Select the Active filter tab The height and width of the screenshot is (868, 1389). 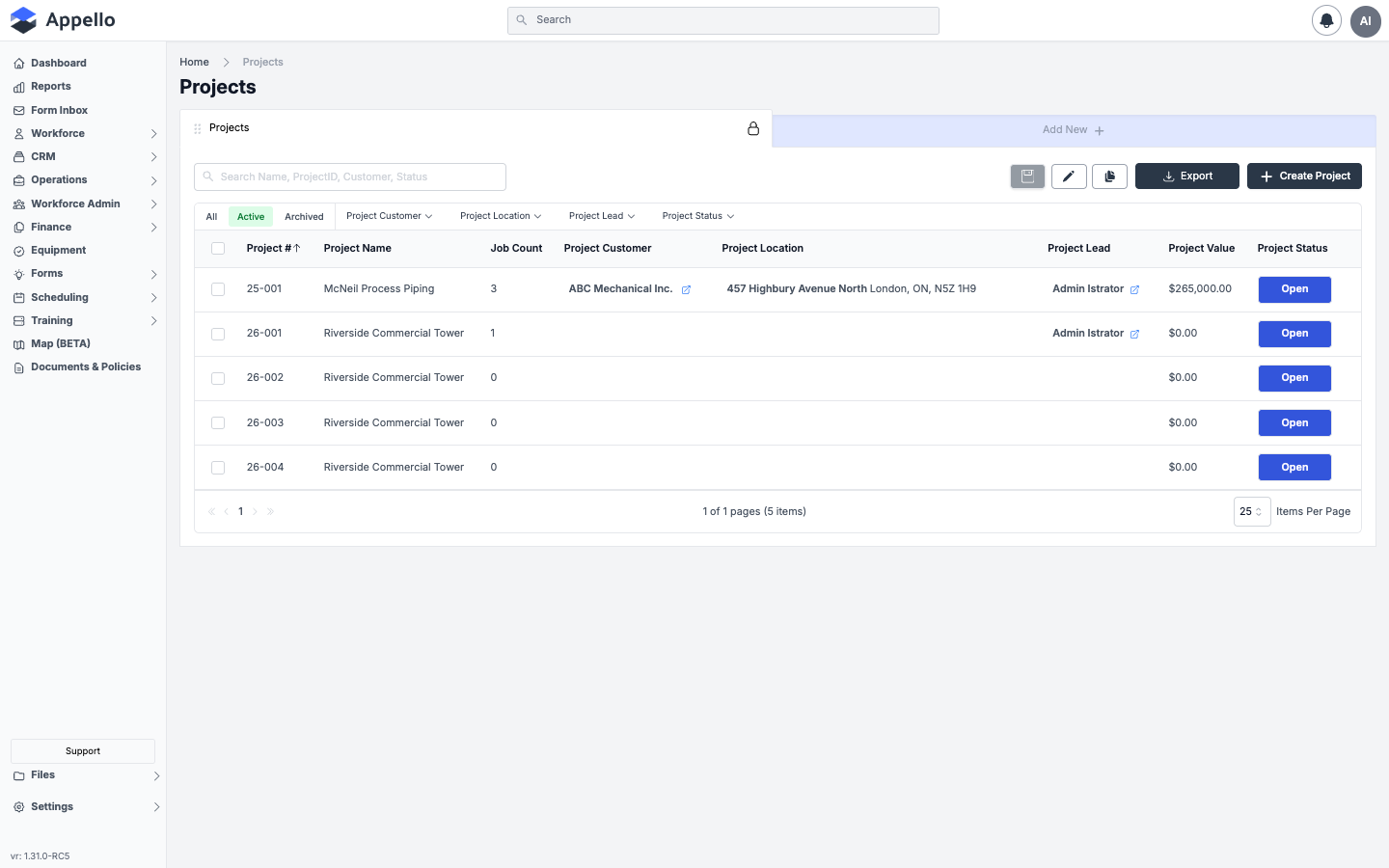pyautogui.click(x=251, y=217)
